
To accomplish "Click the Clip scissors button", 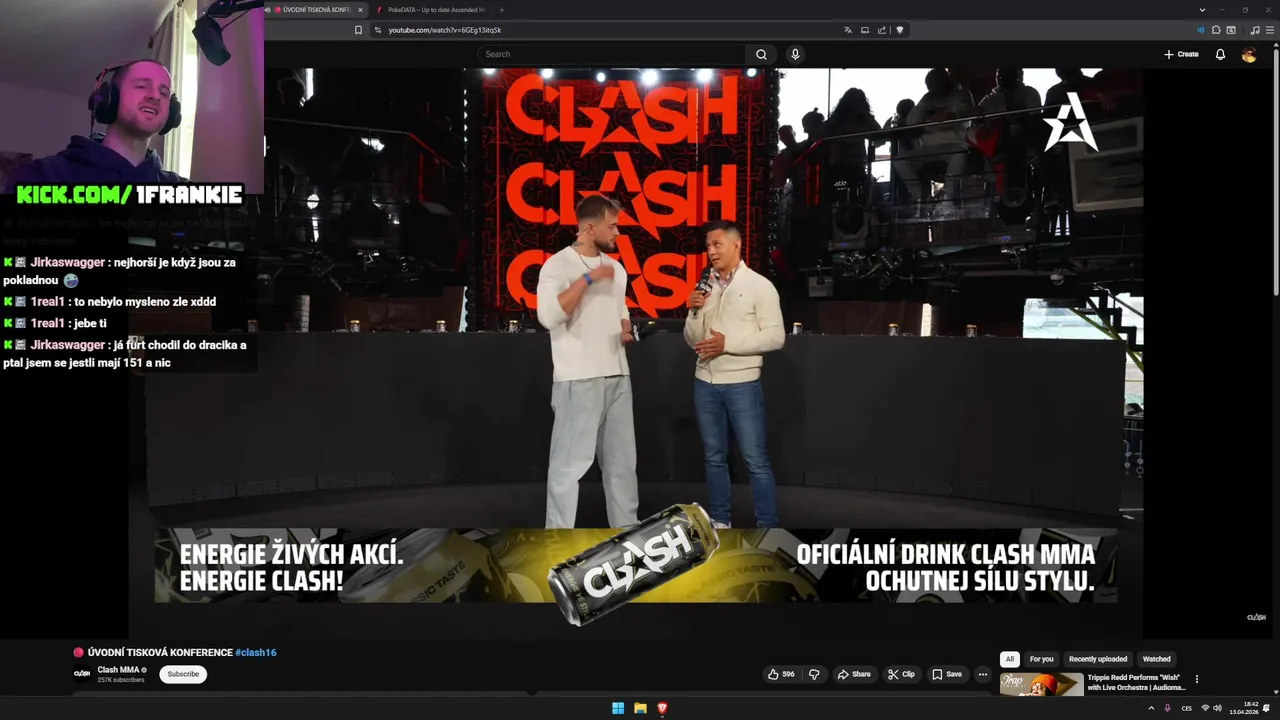I will 901,674.
